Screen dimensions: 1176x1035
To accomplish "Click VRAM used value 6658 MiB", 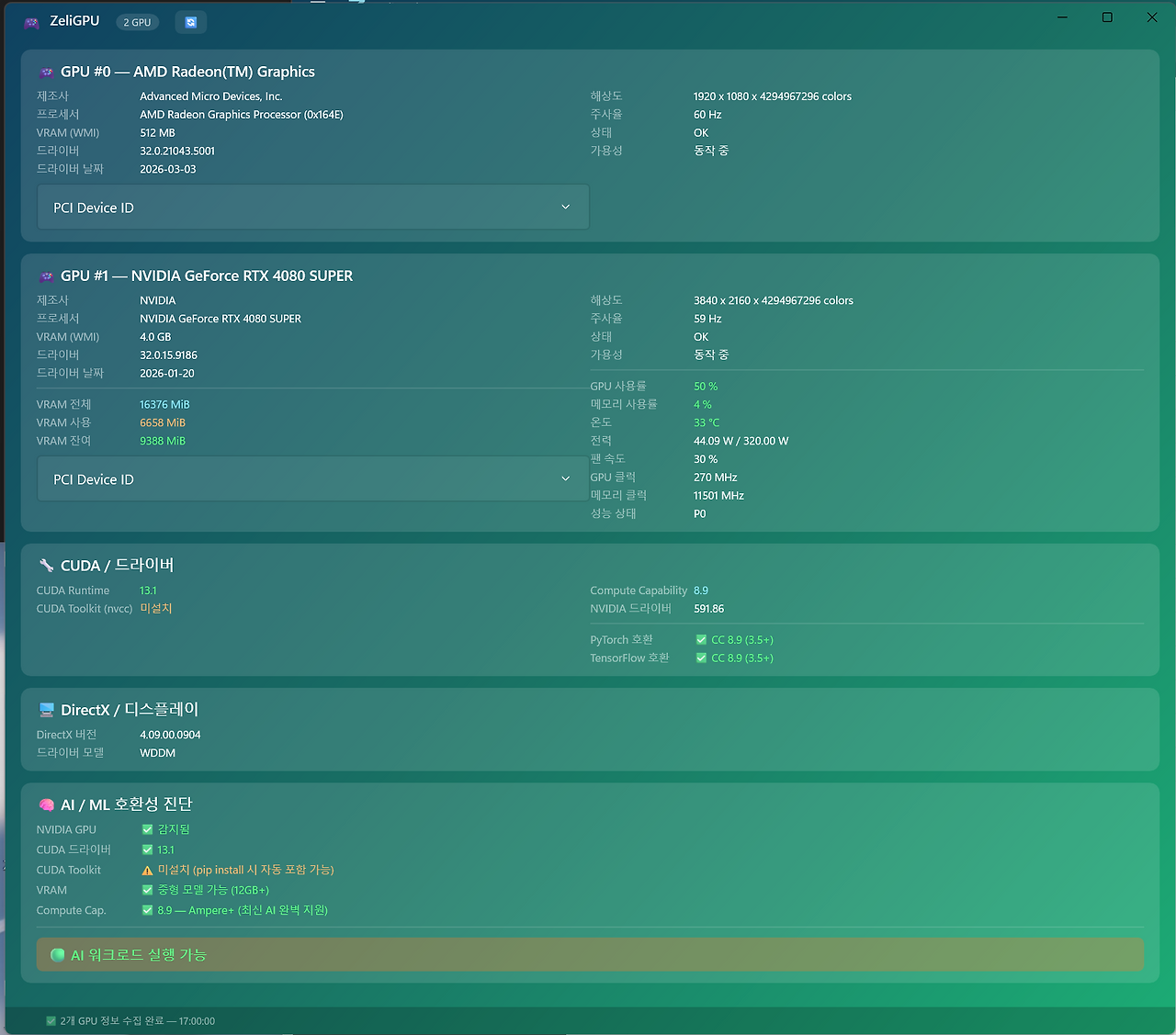I will coord(163,423).
